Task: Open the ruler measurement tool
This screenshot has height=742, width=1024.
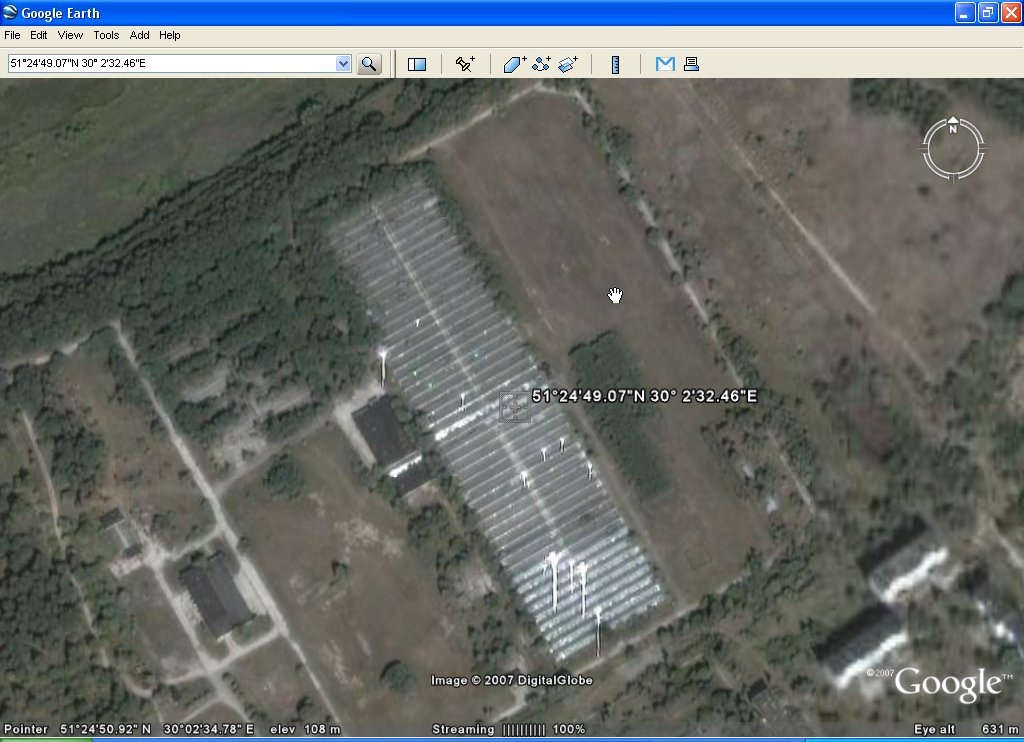Action: click(x=616, y=64)
